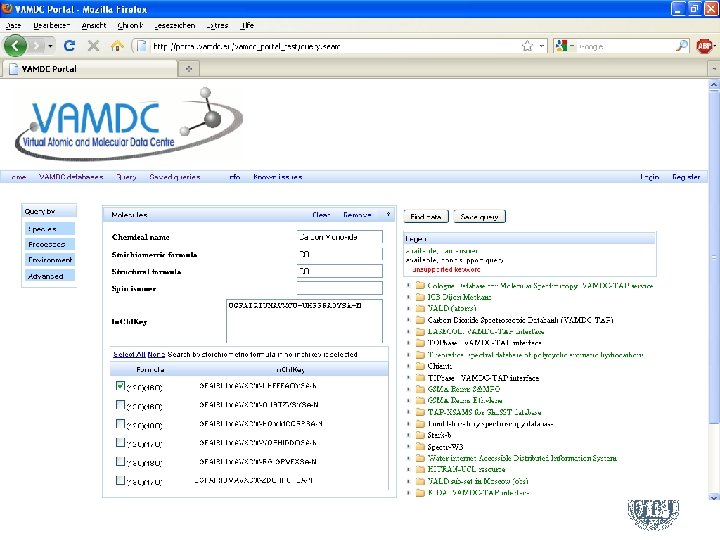Click the search magnifier icon in the Google box

(x=681, y=45)
